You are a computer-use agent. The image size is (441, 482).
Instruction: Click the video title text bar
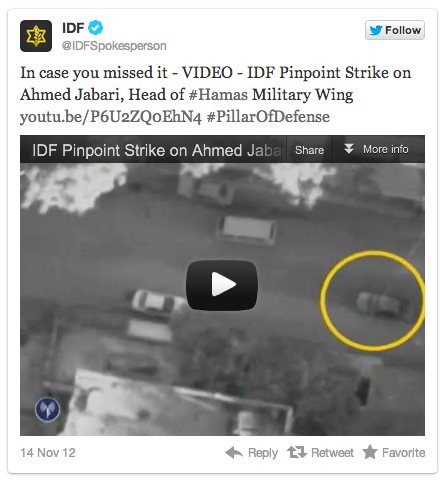pos(157,150)
